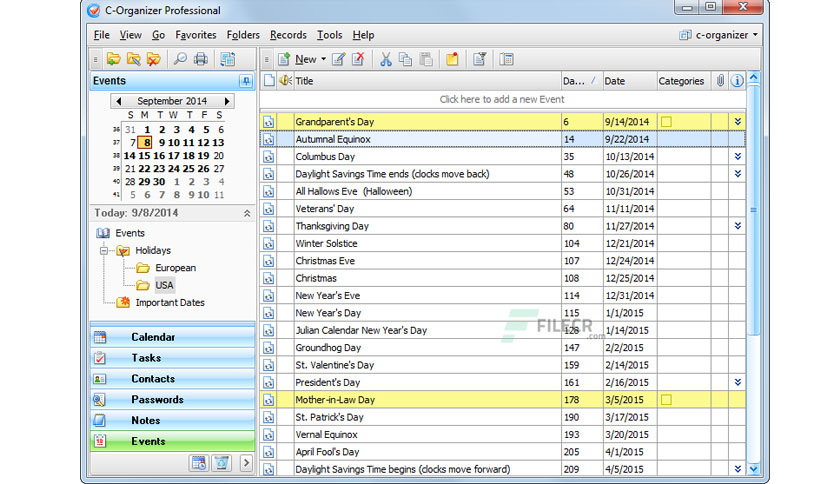The height and width of the screenshot is (484, 836).
Task: Collapse the Today 9/8/2014 panel
Action: 247,213
